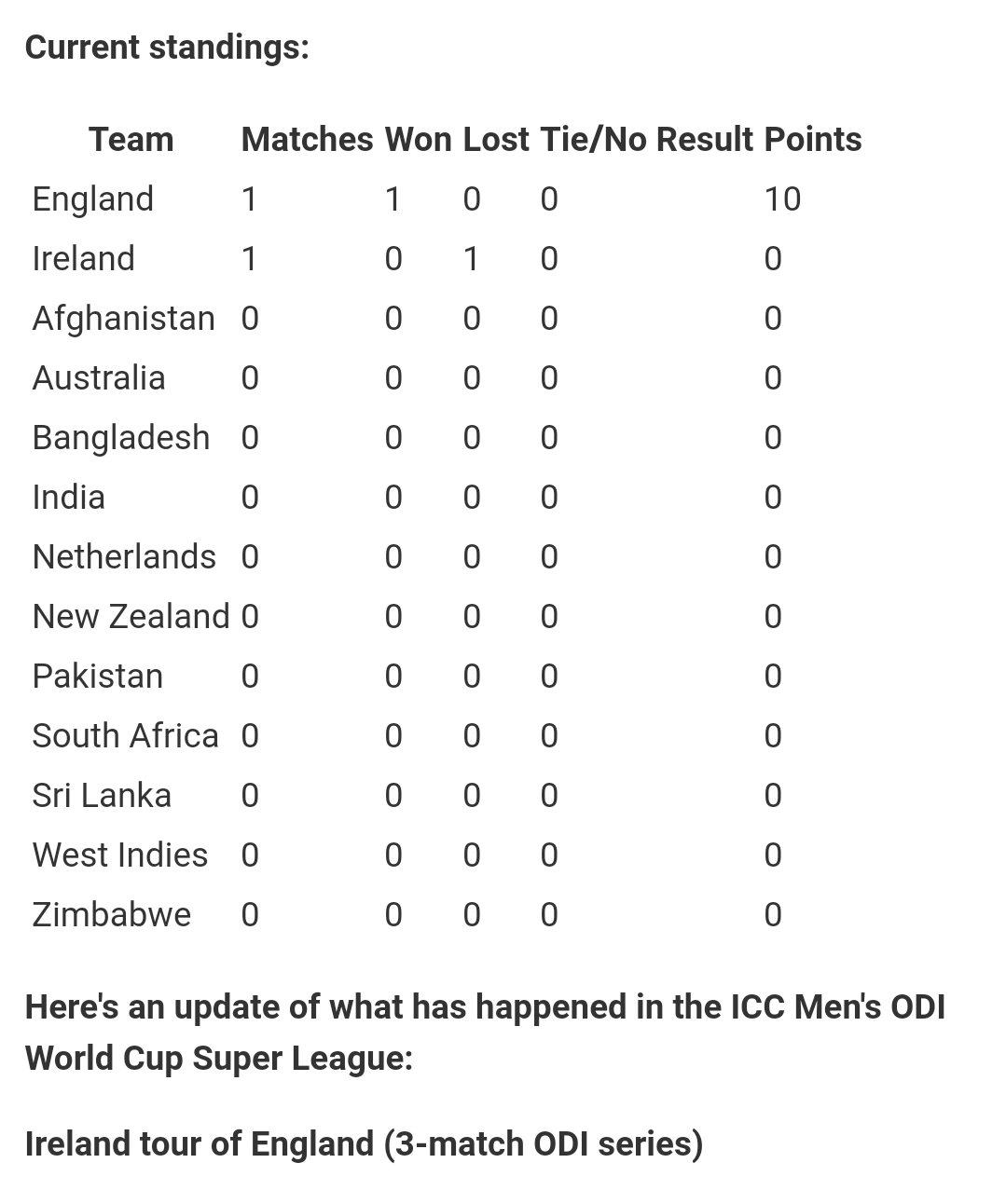
Task: Select the Points column header
Action: click(x=813, y=139)
